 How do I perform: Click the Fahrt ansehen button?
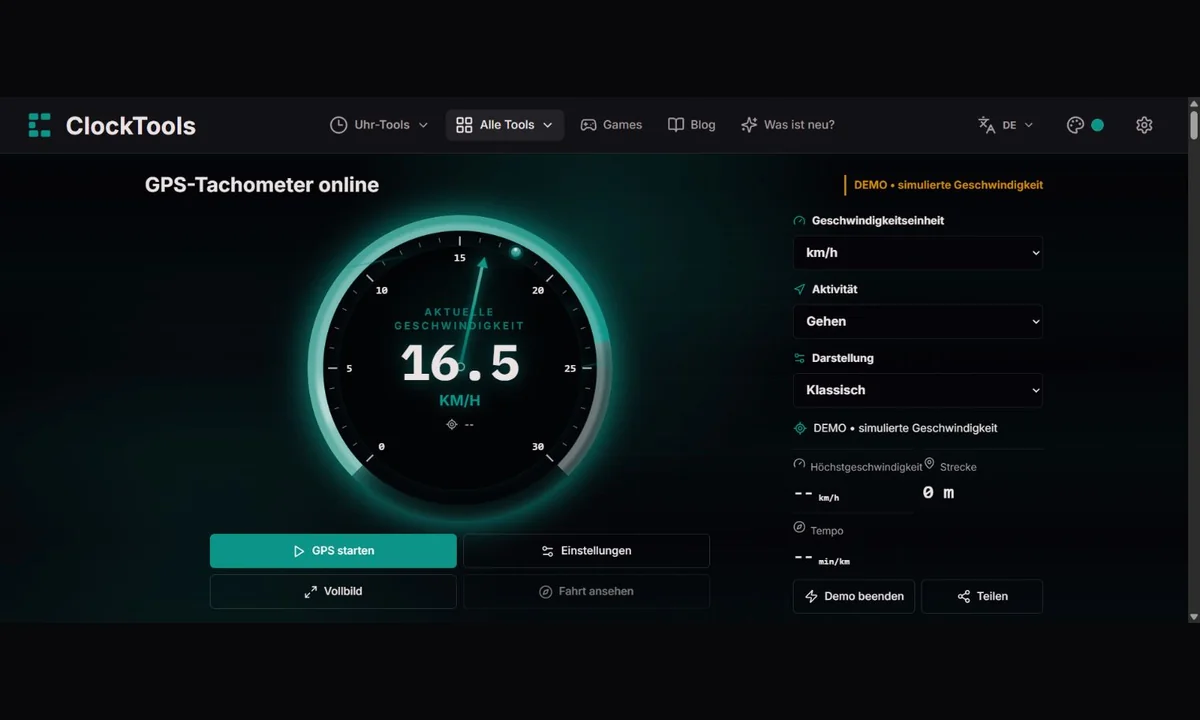pos(586,591)
